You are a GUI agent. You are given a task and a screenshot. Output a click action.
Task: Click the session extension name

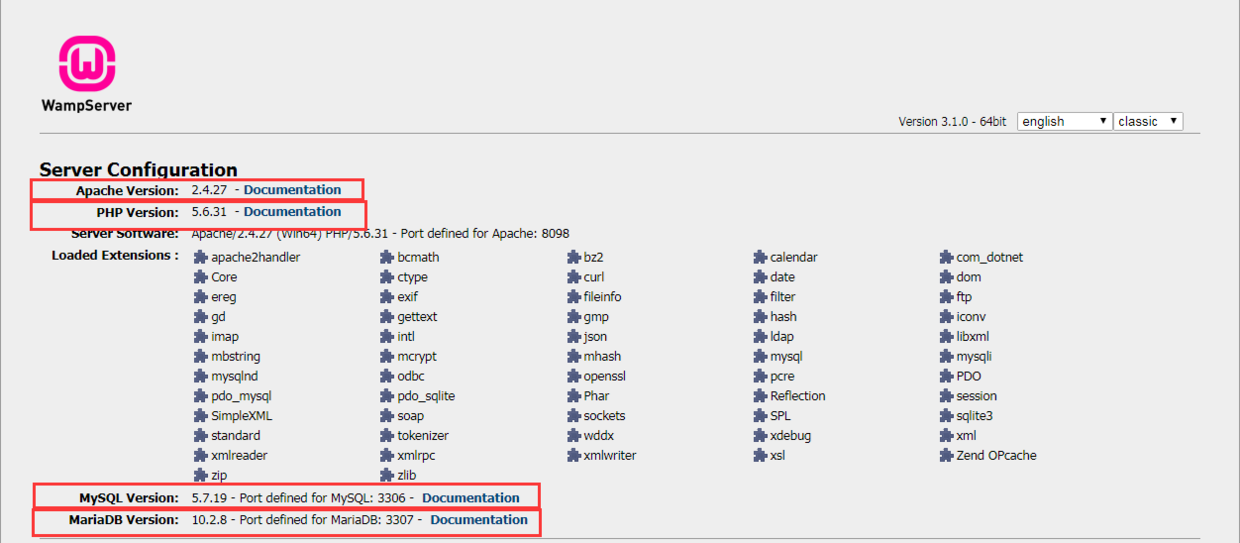[x=977, y=396]
